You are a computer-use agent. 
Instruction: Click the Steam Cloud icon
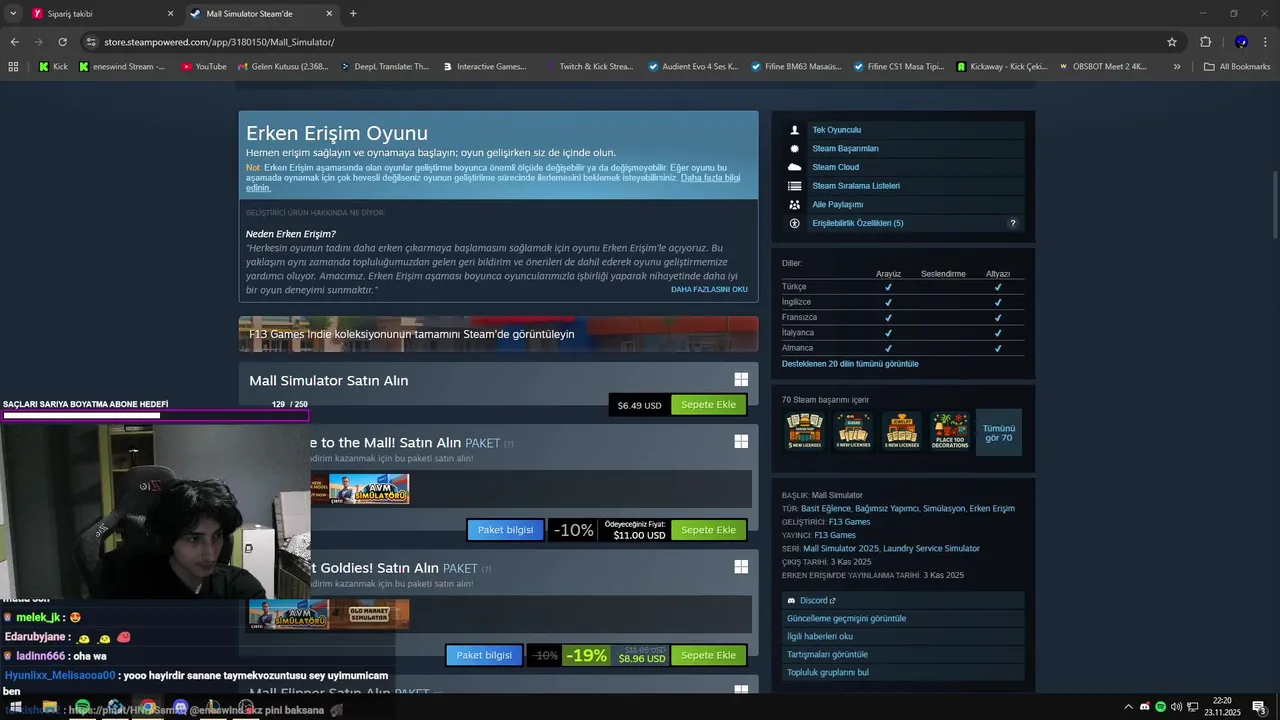(x=795, y=167)
